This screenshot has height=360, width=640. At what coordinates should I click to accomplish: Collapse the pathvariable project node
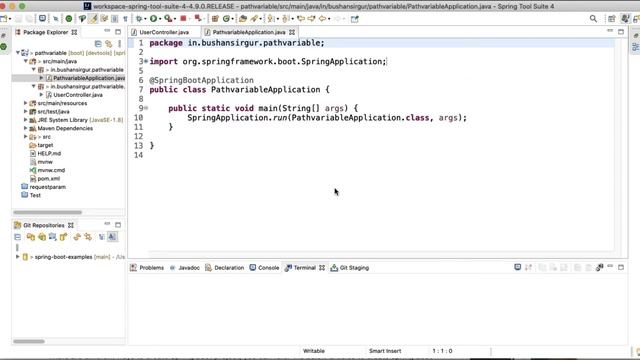point(18,53)
